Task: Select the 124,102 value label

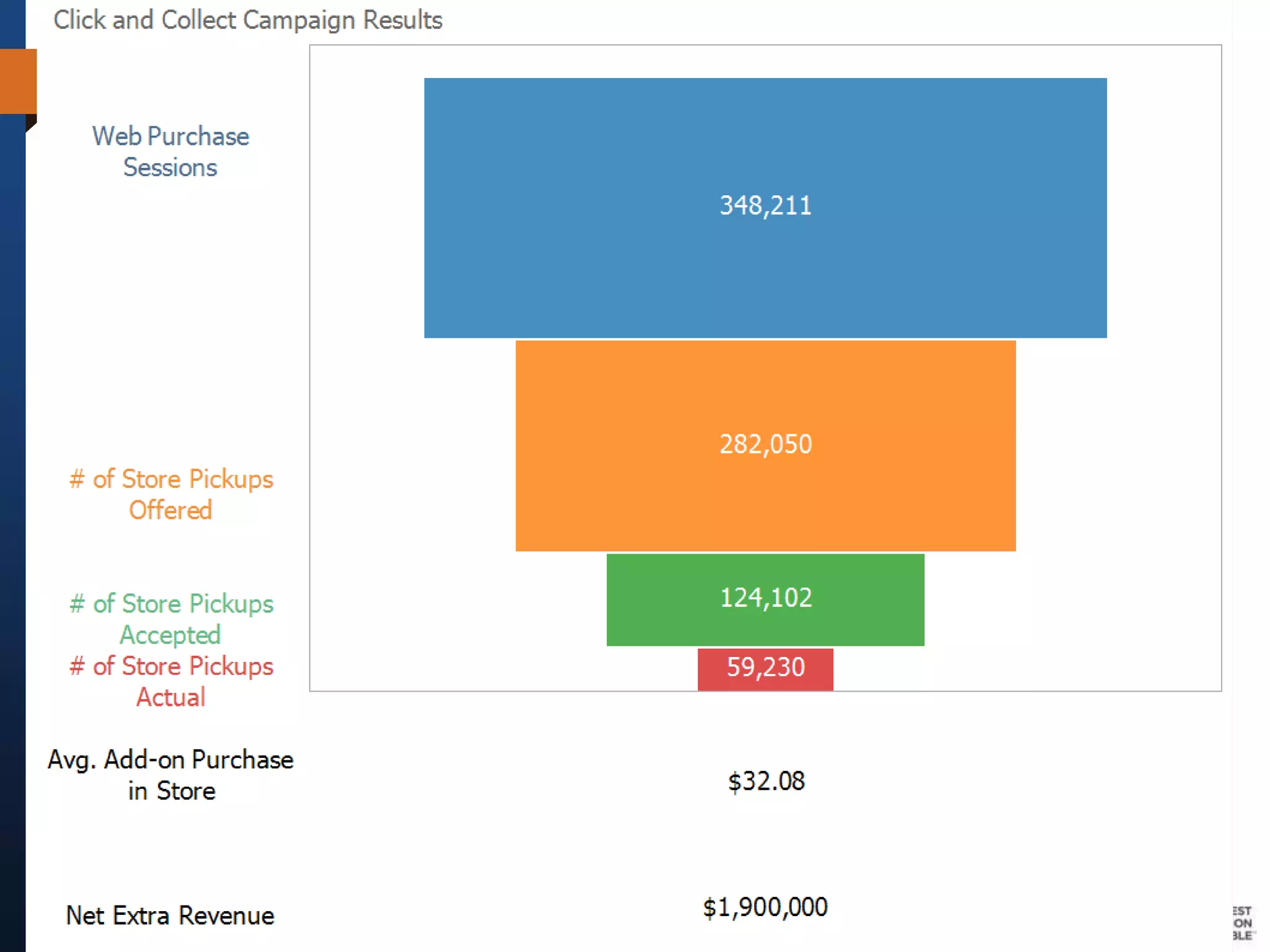Action: tap(765, 598)
